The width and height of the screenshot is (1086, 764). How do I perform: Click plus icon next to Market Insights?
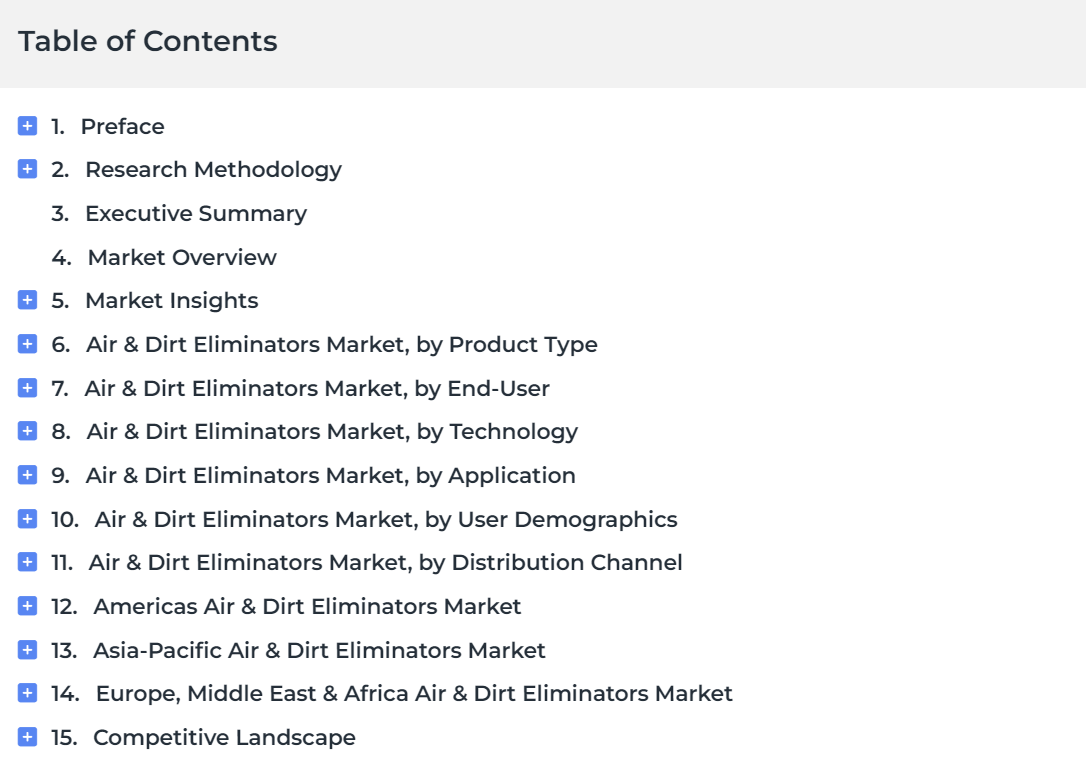(x=27, y=300)
